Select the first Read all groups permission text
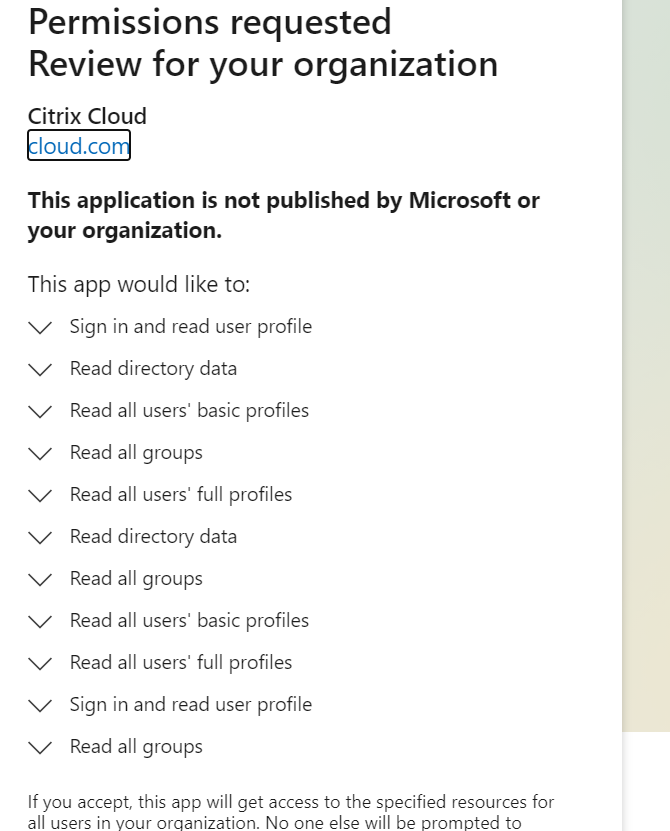 coord(136,453)
